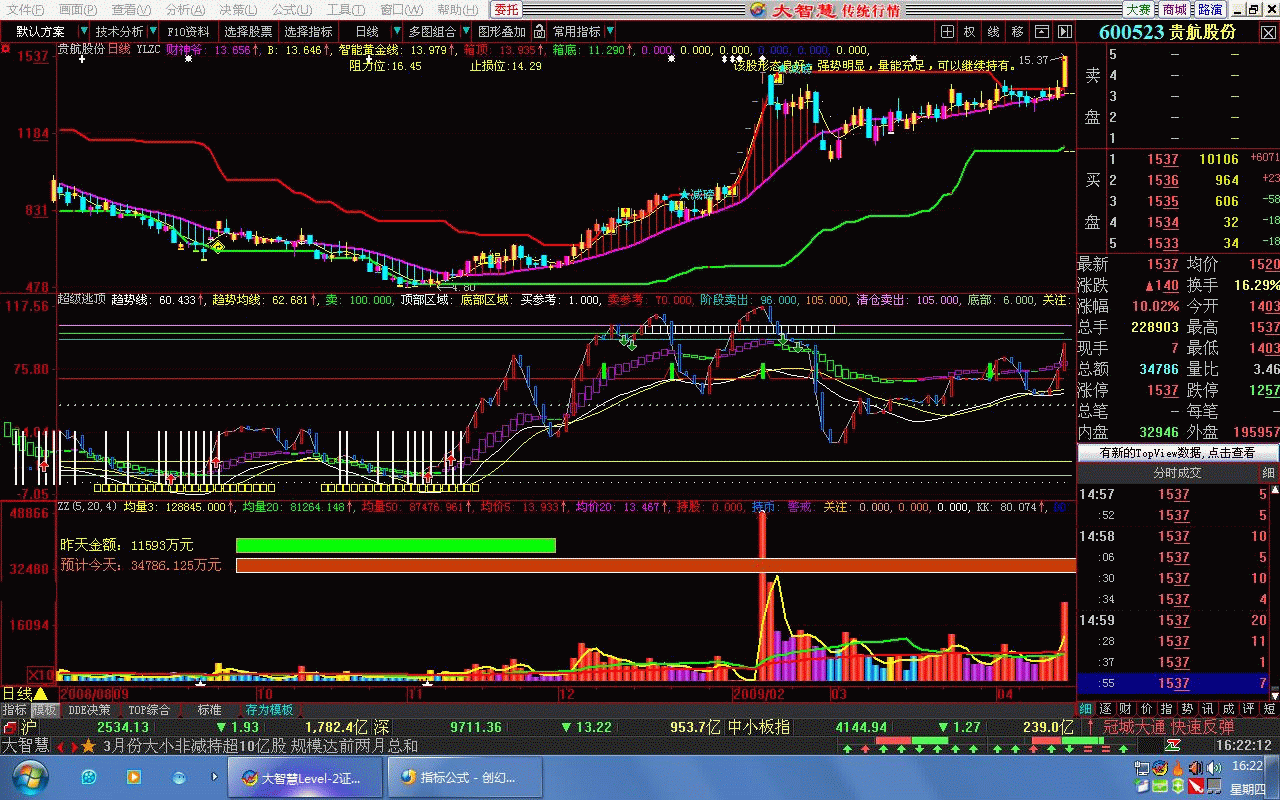Expand the 常用指标 dropdown arrow
The width and height of the screenshot is (1280, 800).
point(610,32)
